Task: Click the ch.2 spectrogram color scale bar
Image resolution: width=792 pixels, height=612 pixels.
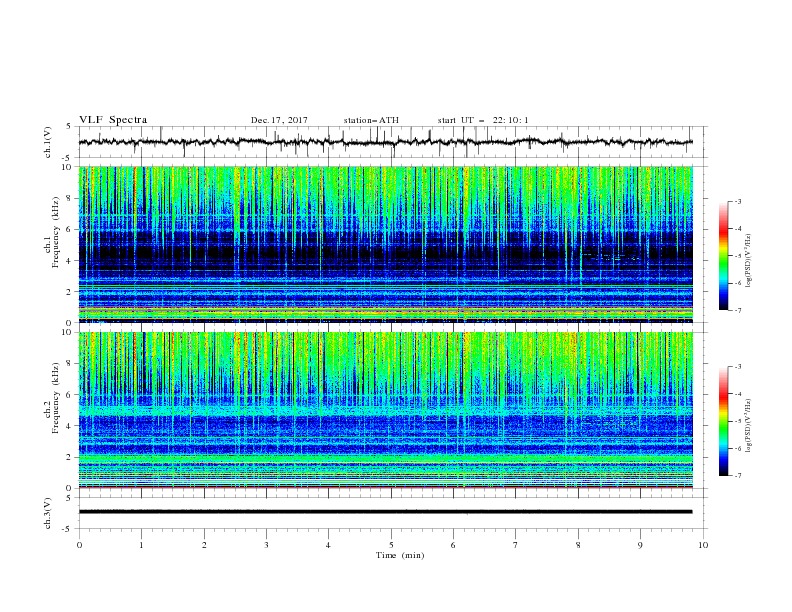Action: point(723,421)
